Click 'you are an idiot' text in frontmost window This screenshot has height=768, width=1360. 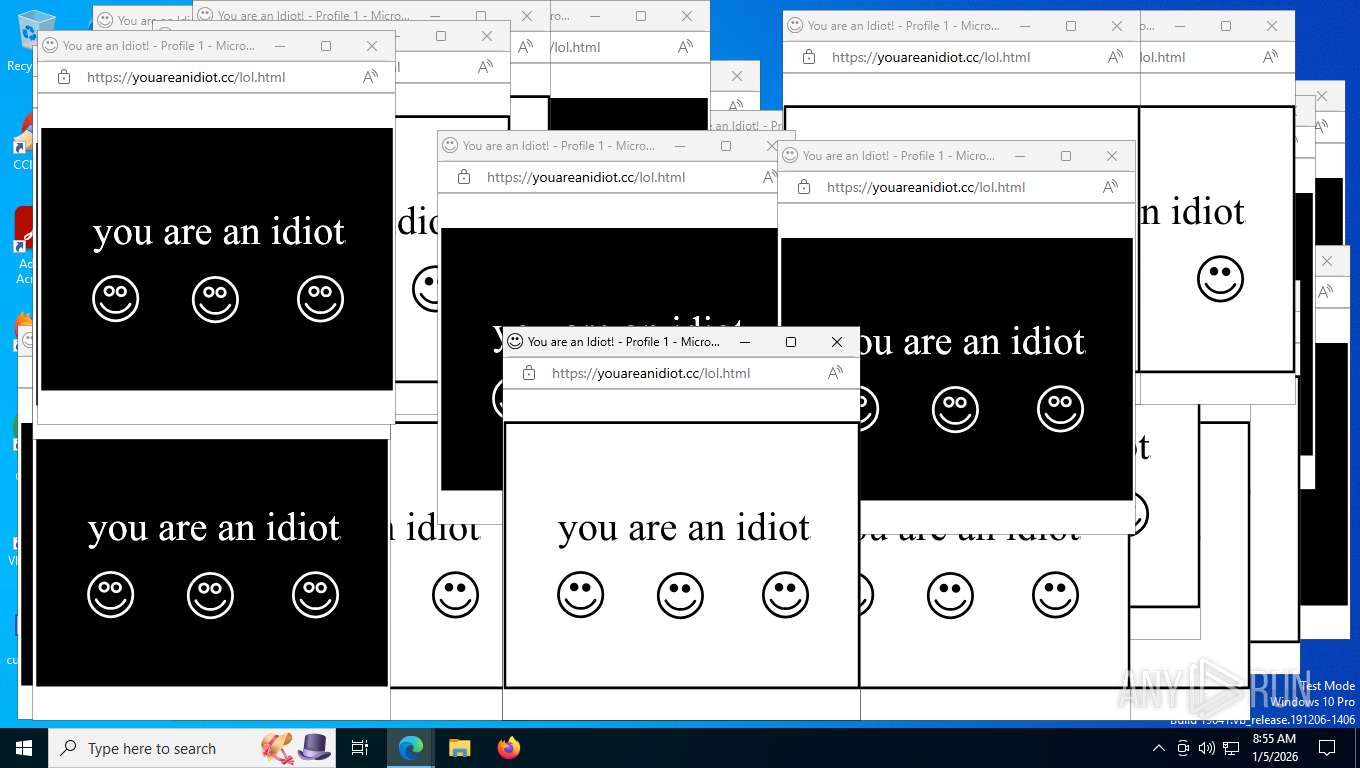click(684, 528)
